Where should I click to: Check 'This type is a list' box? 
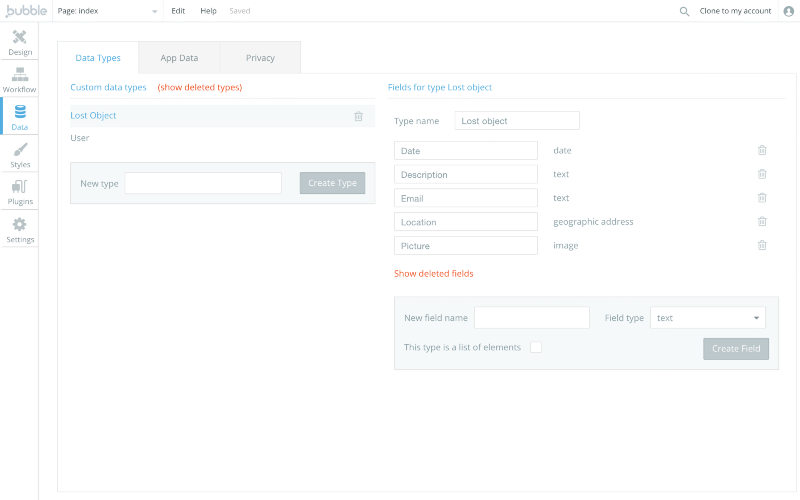(536, 347)
